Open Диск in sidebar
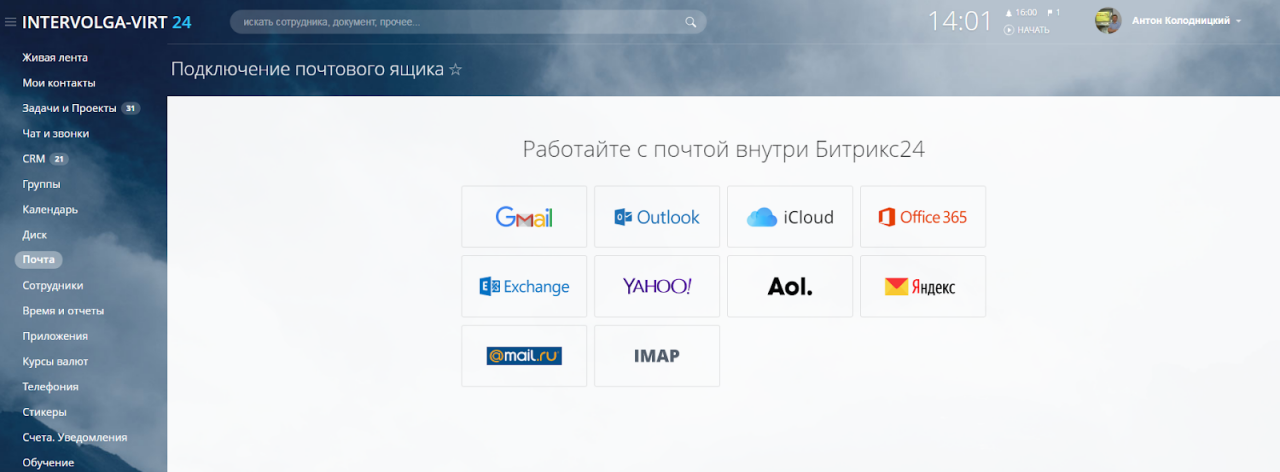The height and width of the screenshot is (472, 1280). (x=34, y=235)
